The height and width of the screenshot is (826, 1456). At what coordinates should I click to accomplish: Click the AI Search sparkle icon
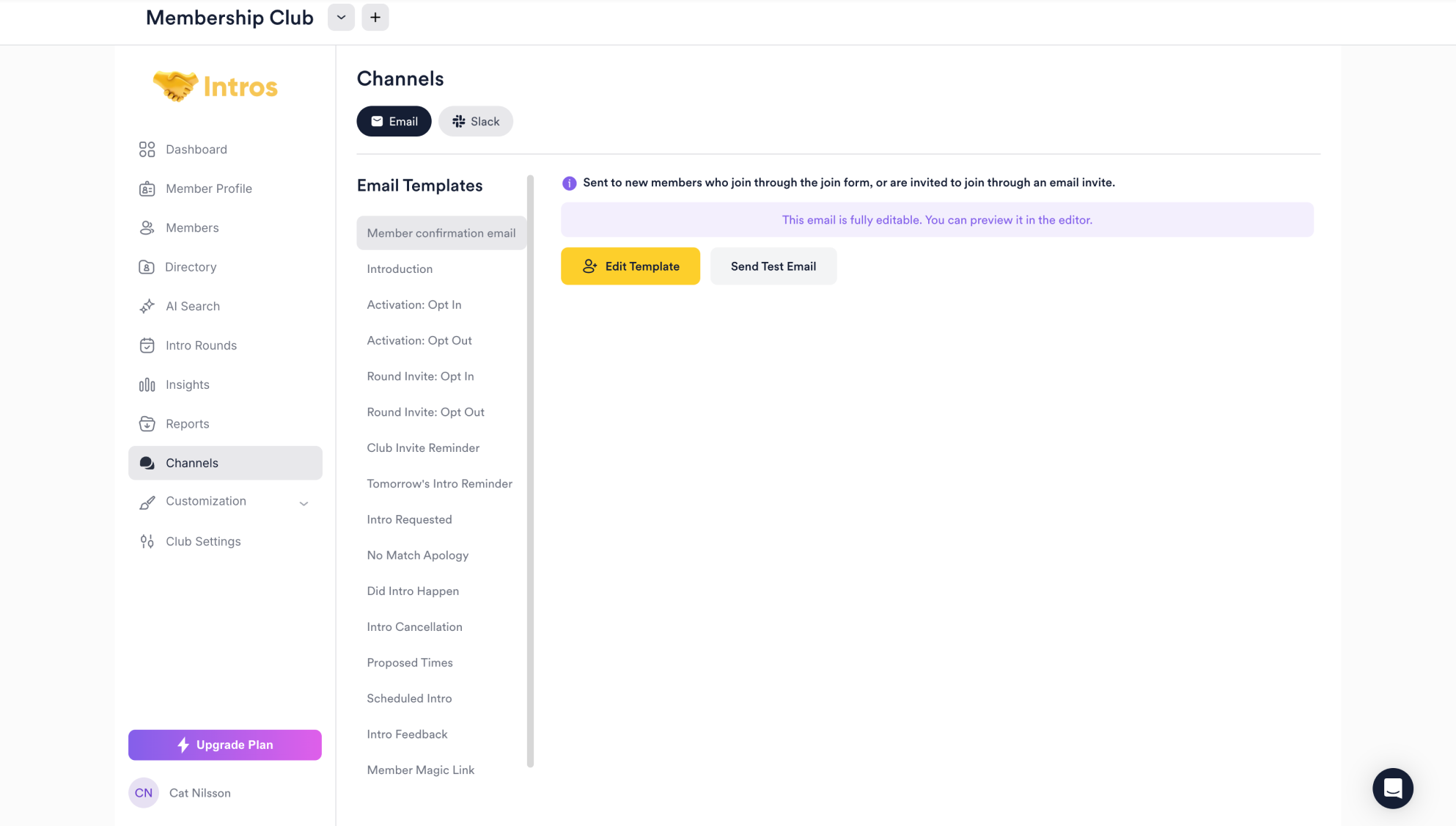click(x=147, y=307)
